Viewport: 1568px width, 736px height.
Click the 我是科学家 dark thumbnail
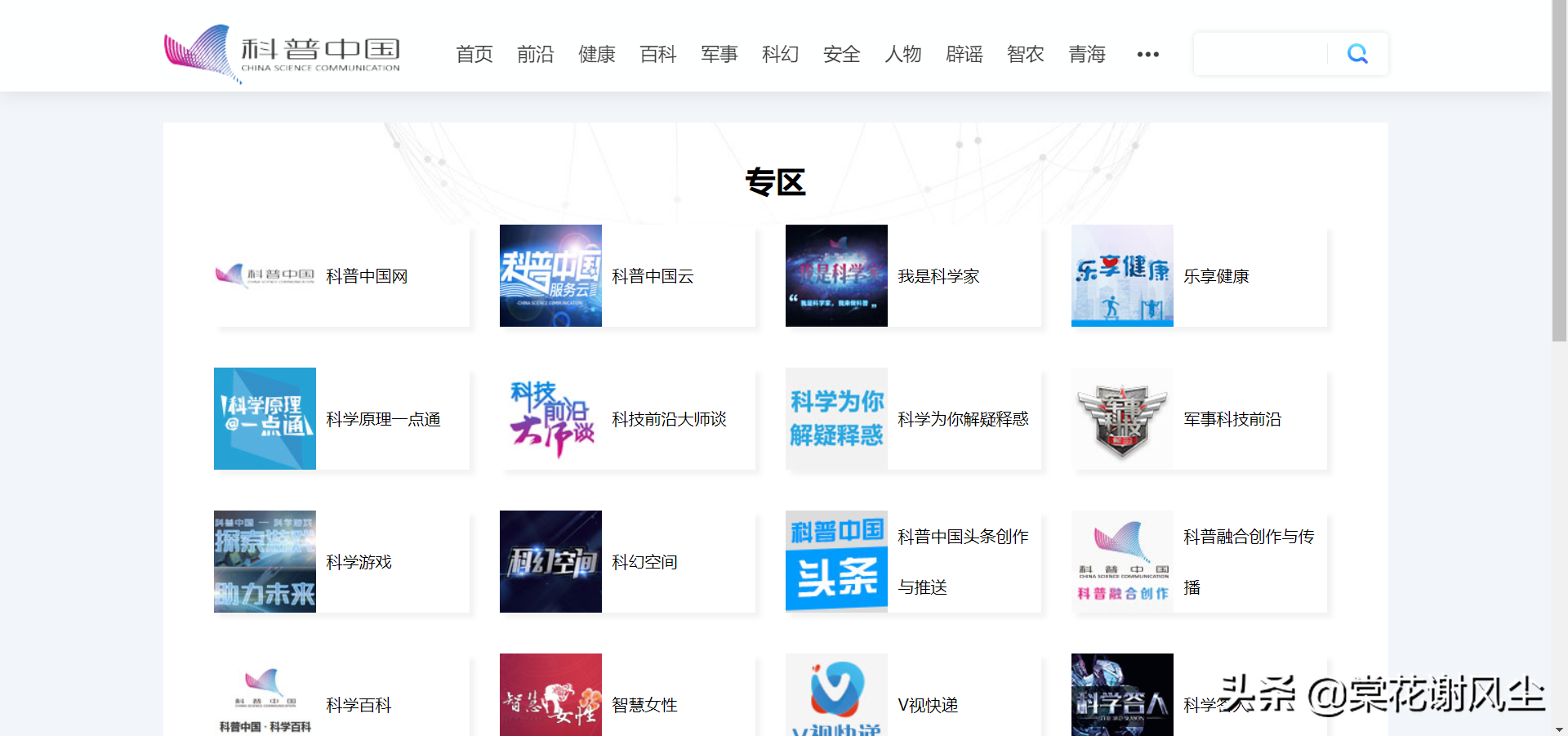tap(836, 275)
